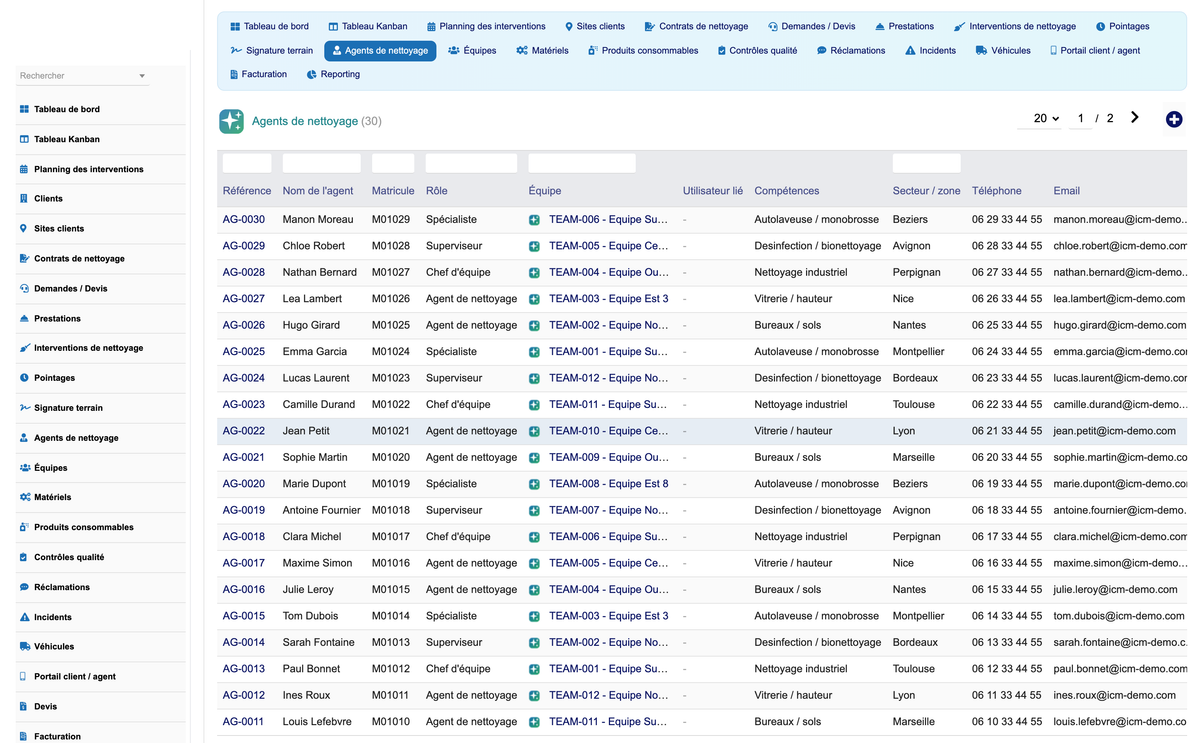Screen dimensions: 1200x743
Task: Open Devis in the sidebar
Action: click(x=46, y=706)
